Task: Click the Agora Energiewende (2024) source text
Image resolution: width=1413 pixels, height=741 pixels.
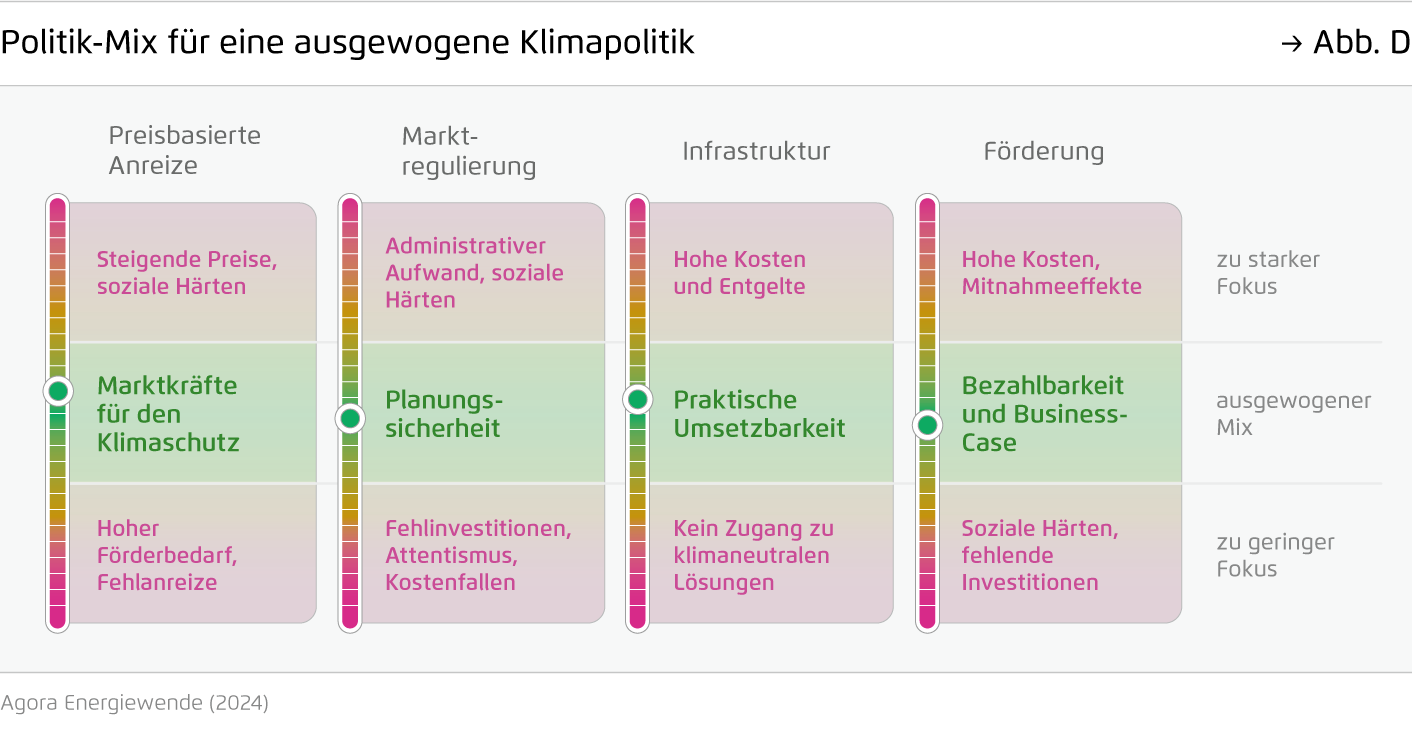Action: click(x=135, y=703)
